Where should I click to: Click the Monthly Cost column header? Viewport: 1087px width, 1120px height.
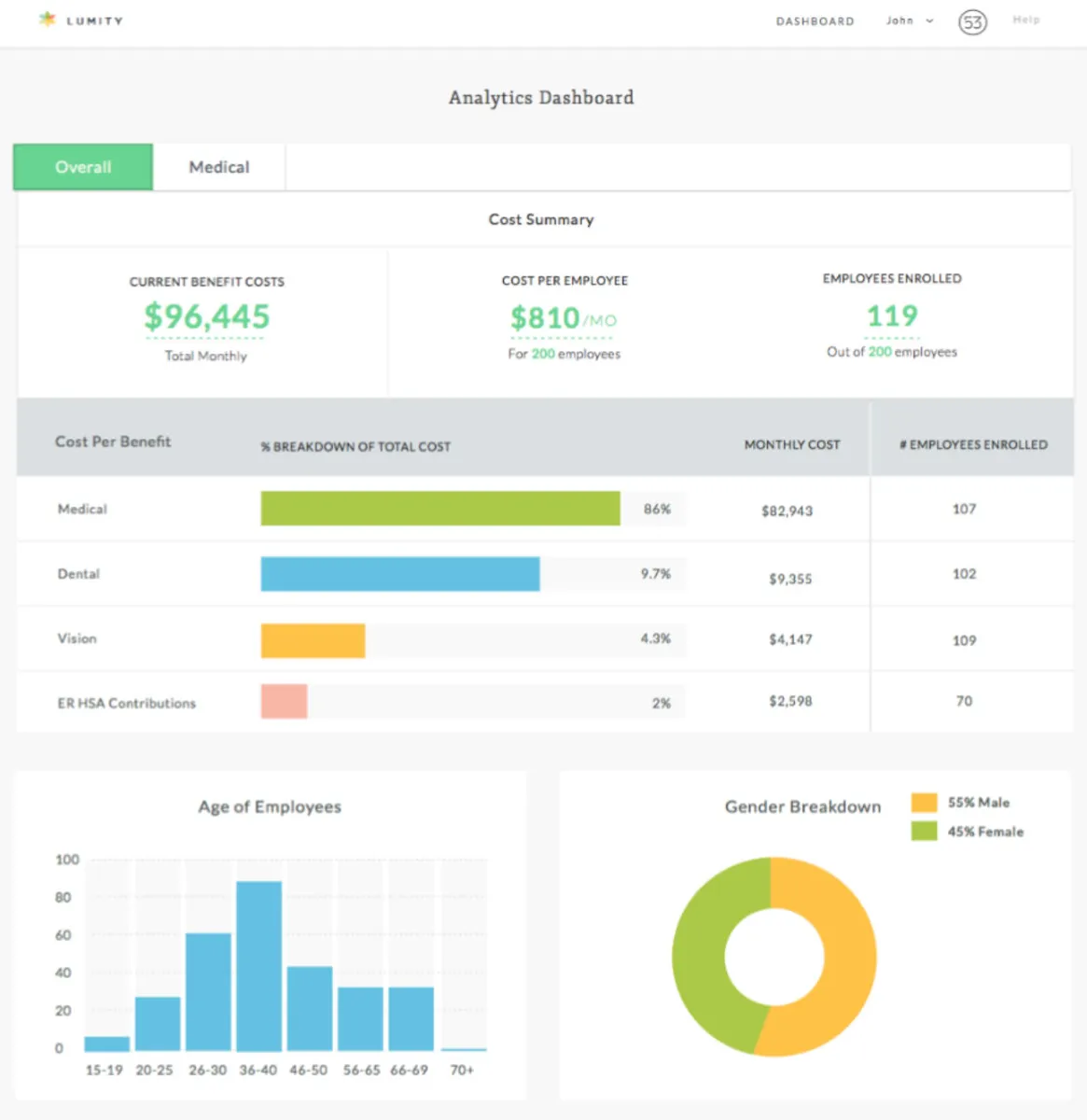click(x=791, y=445)
